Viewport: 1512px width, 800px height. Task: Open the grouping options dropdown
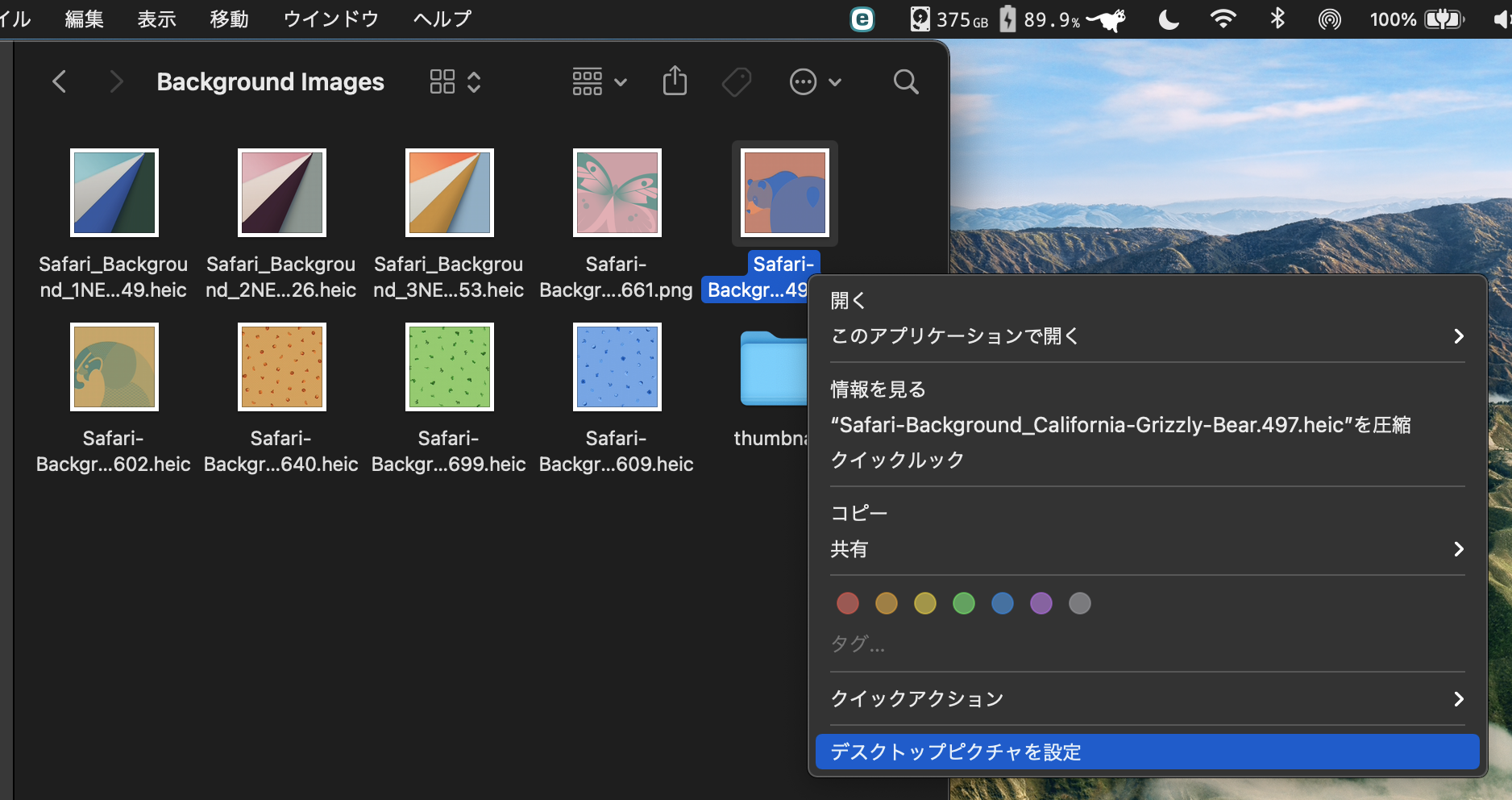tap(599, 81)
